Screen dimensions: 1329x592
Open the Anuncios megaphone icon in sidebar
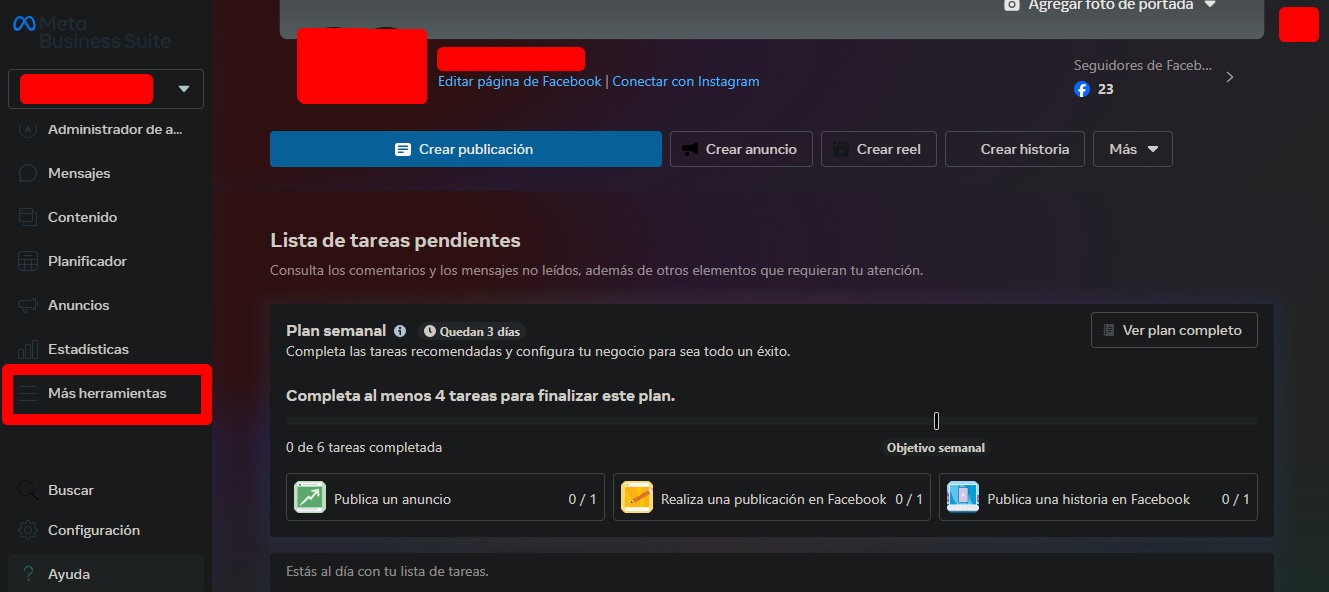coord(28,305)
